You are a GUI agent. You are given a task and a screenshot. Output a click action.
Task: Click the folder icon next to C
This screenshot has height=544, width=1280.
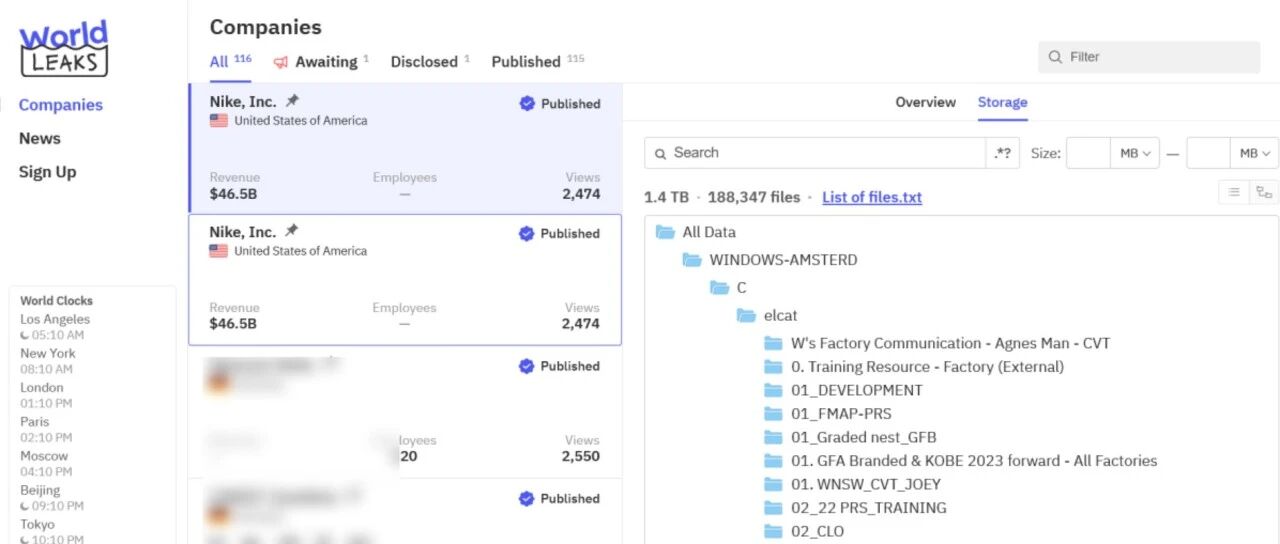[x=719, y=288]
